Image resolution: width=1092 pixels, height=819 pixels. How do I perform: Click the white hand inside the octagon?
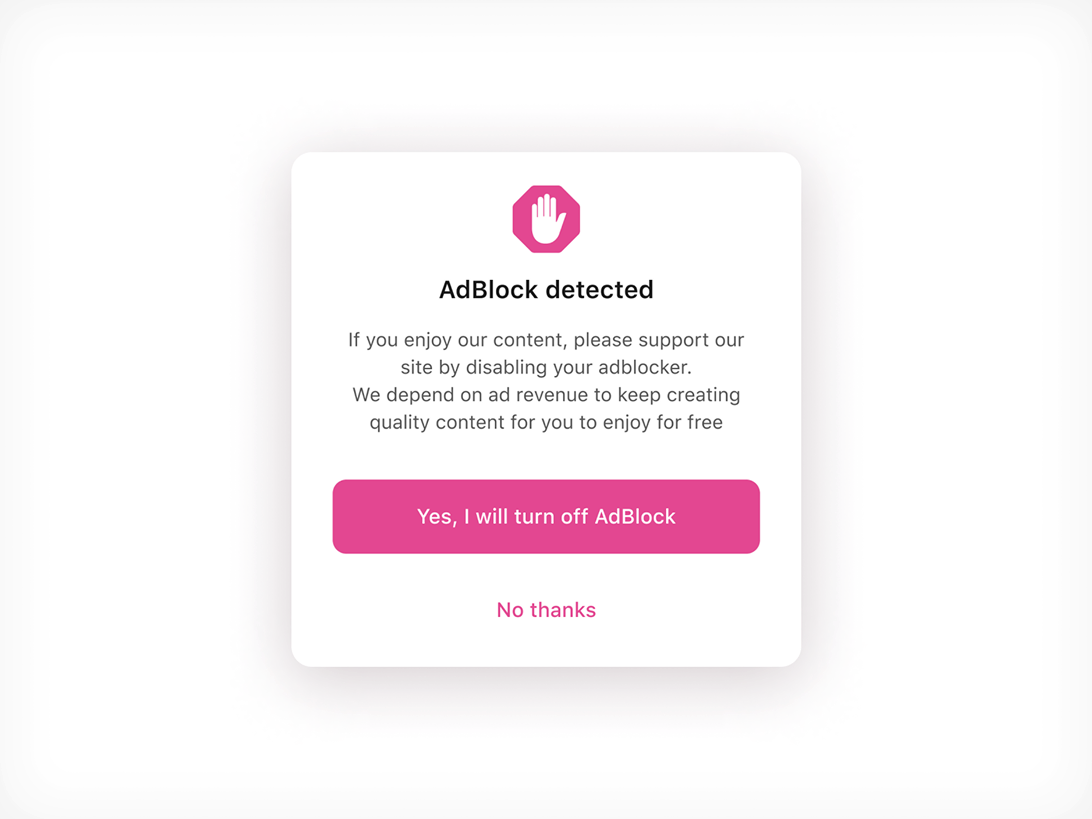(x=547, y=220)
